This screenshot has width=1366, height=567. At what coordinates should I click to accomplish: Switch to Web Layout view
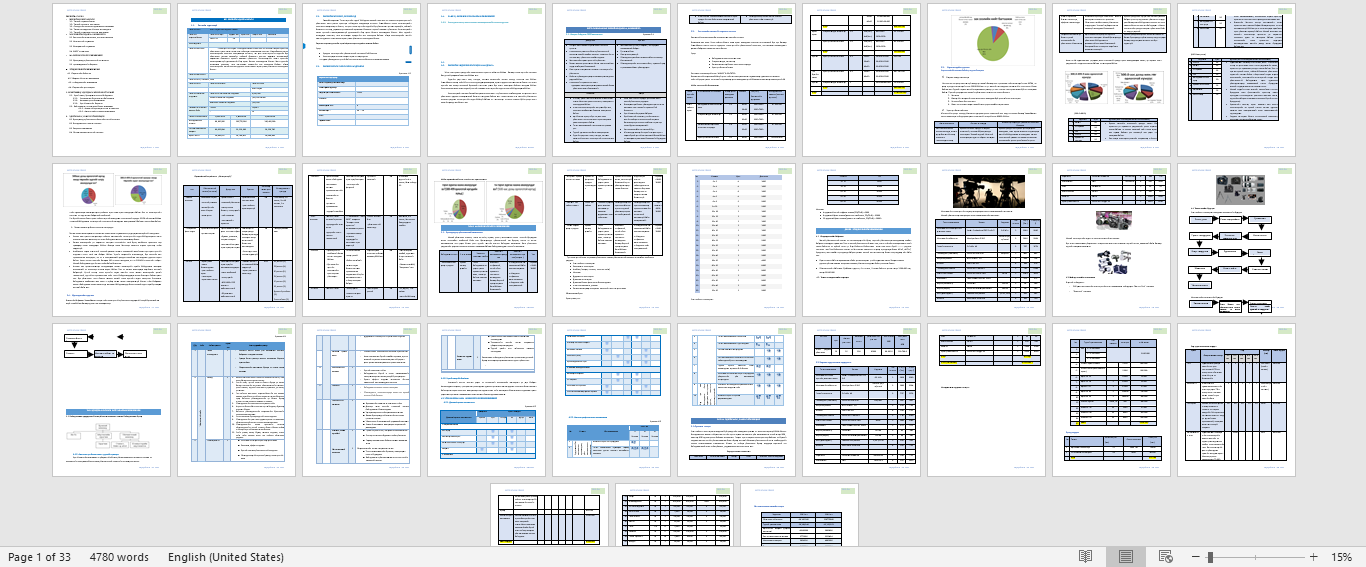[1165, 556]
